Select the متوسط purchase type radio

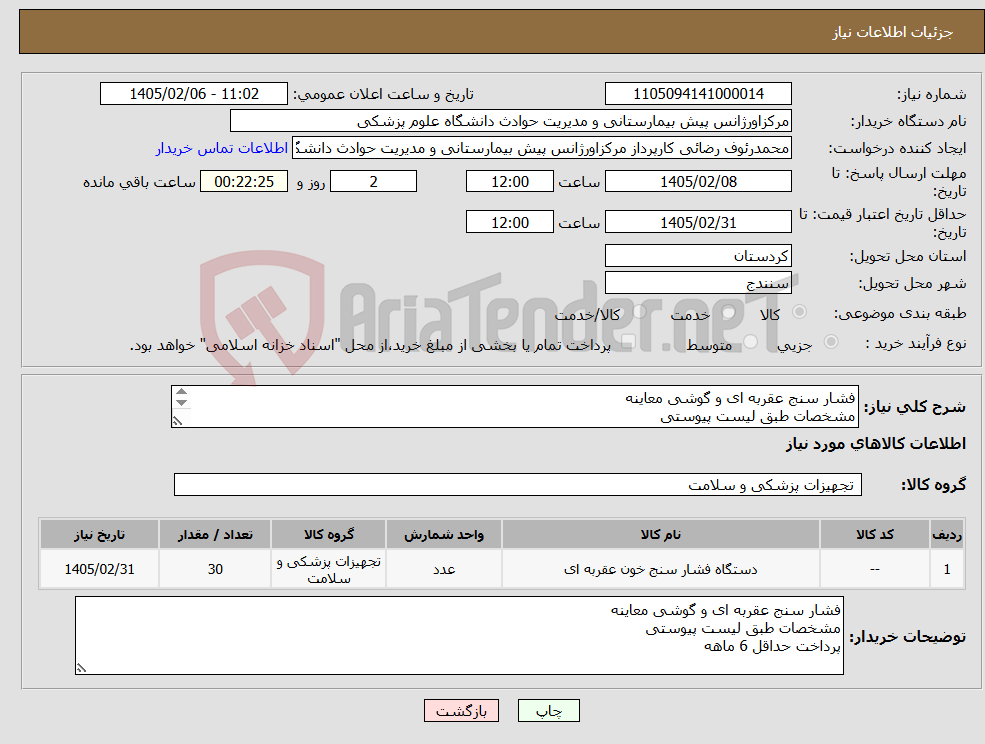[x=751, y=342]
